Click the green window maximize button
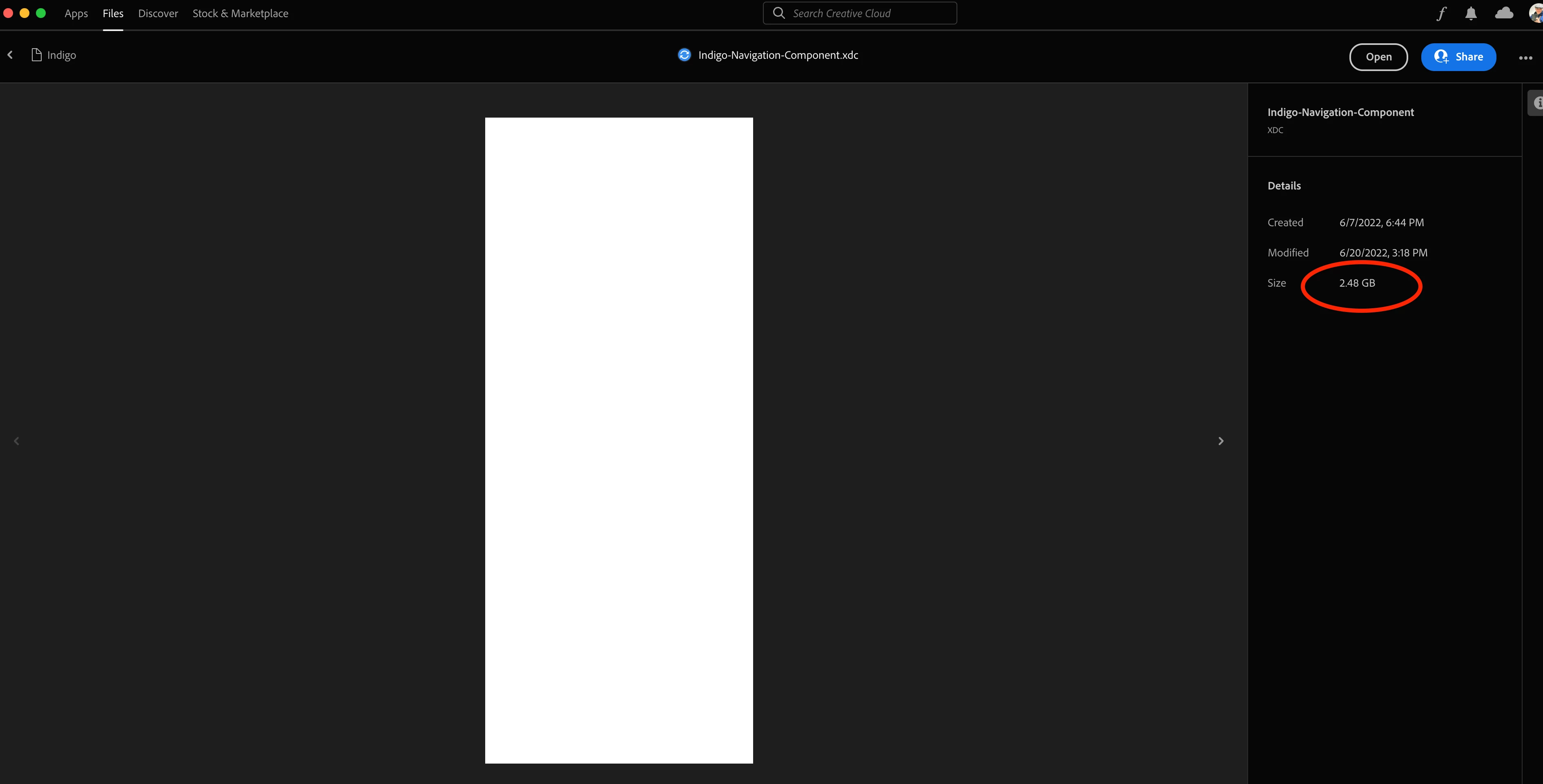The width and height of the screenshot is (1543, 784). [41, 13]
